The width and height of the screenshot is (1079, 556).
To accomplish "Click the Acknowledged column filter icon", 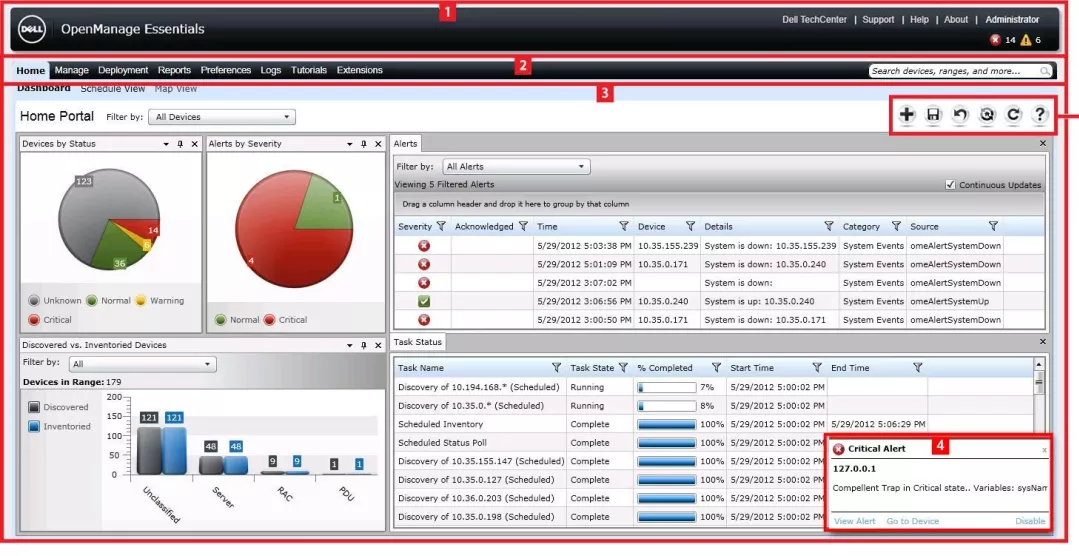I will point(523,226).
